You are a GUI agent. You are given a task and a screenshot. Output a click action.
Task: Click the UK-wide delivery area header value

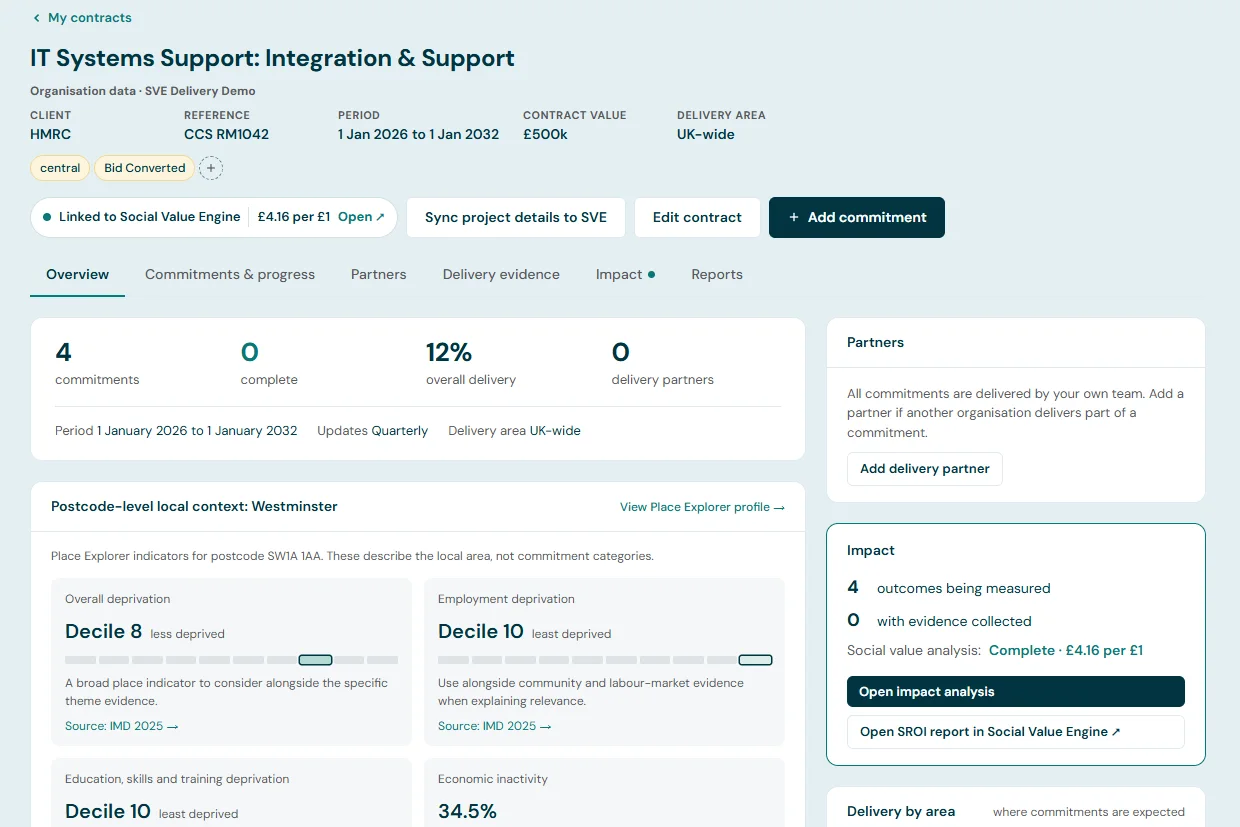[706, 134]
